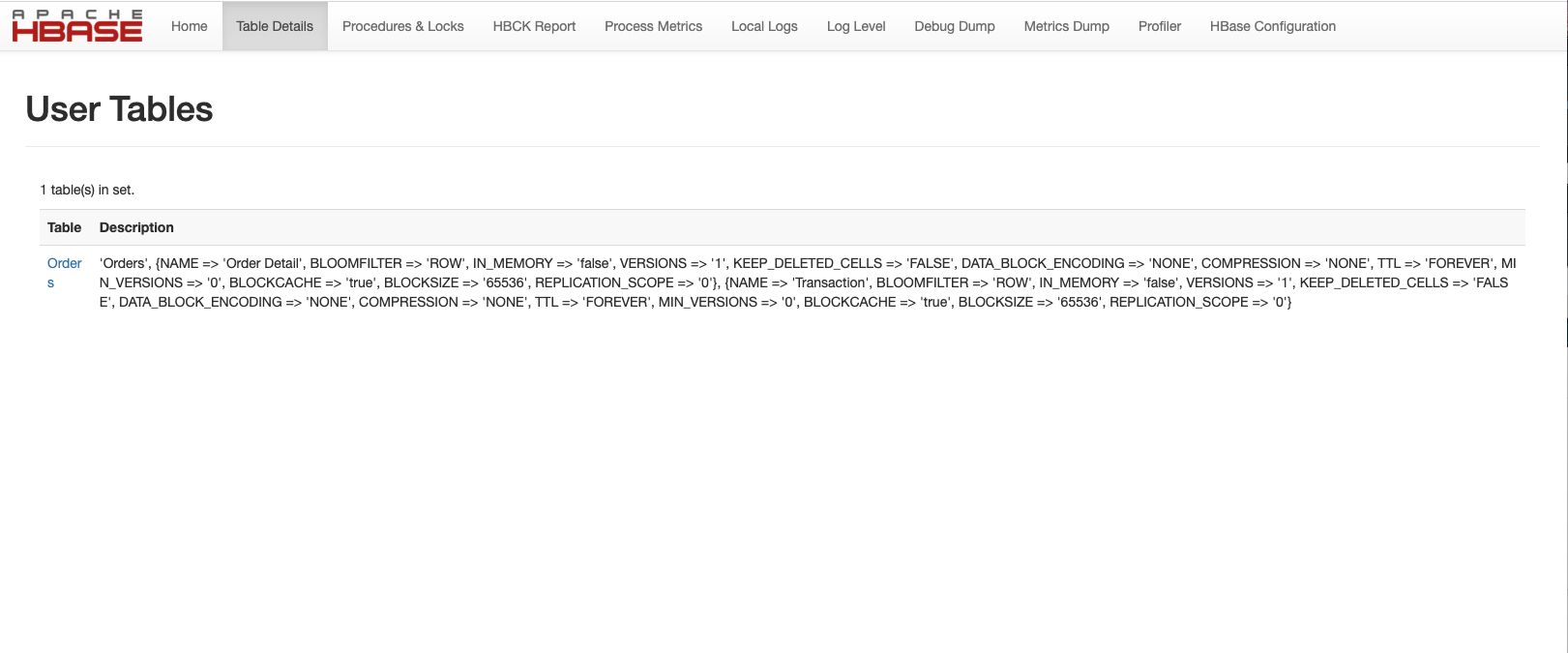Go to the Home page
The width and height of the screenshot is (1568, 653).
tap(190, 26)
